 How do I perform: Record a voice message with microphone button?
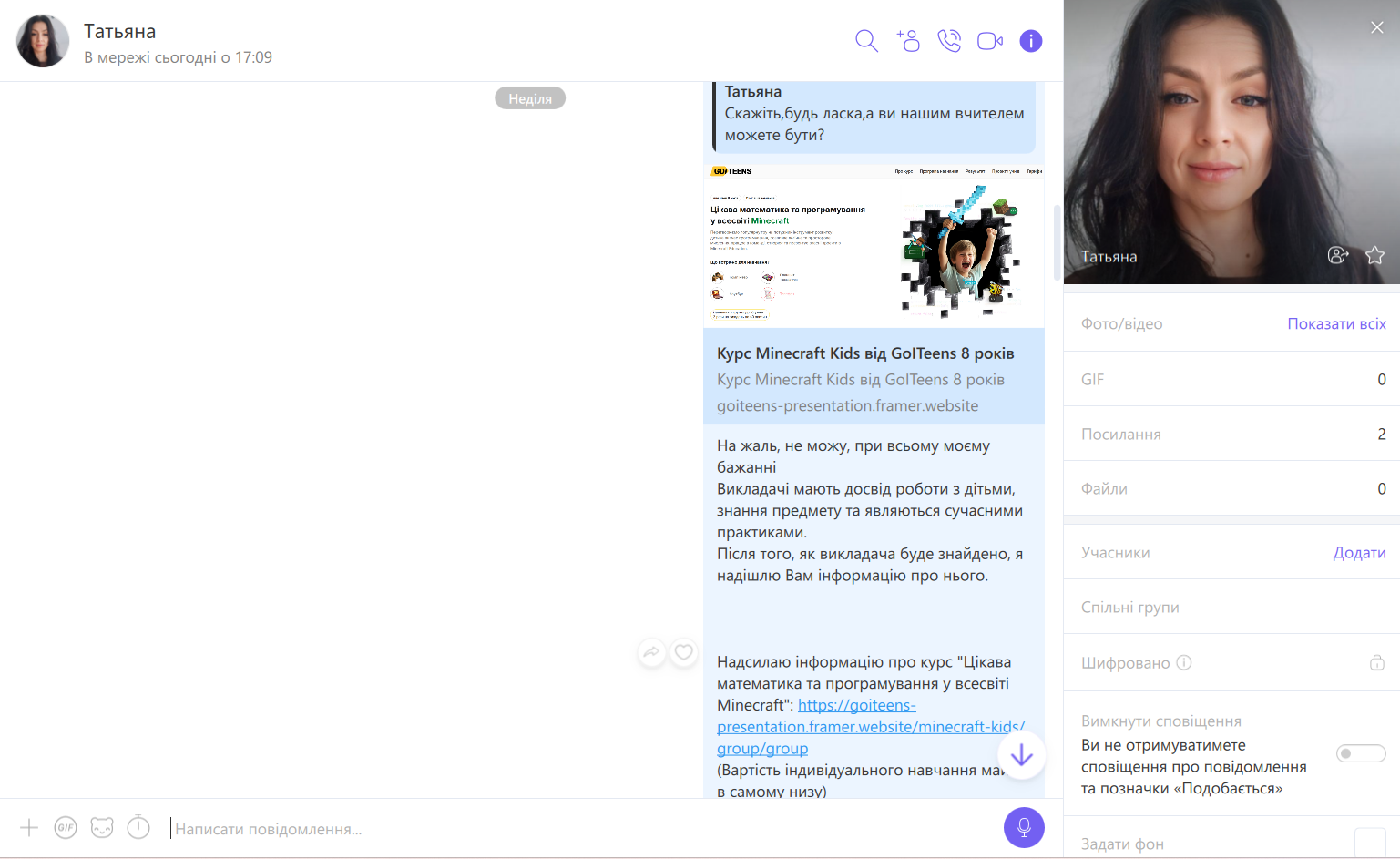pyautogui.click(x=1024, y=827)
